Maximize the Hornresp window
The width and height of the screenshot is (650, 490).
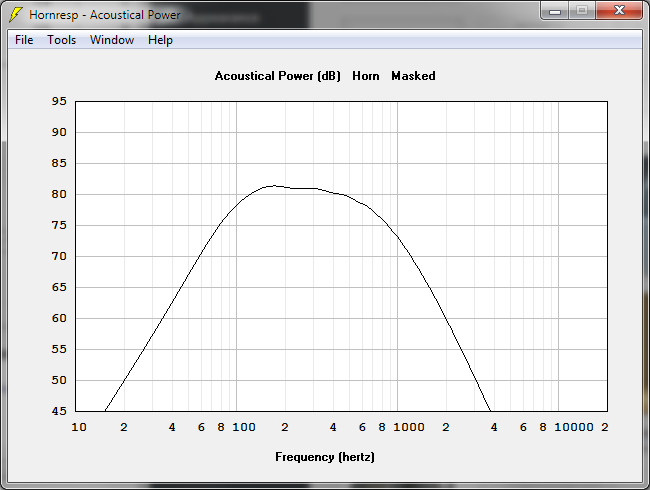point(582,11)
